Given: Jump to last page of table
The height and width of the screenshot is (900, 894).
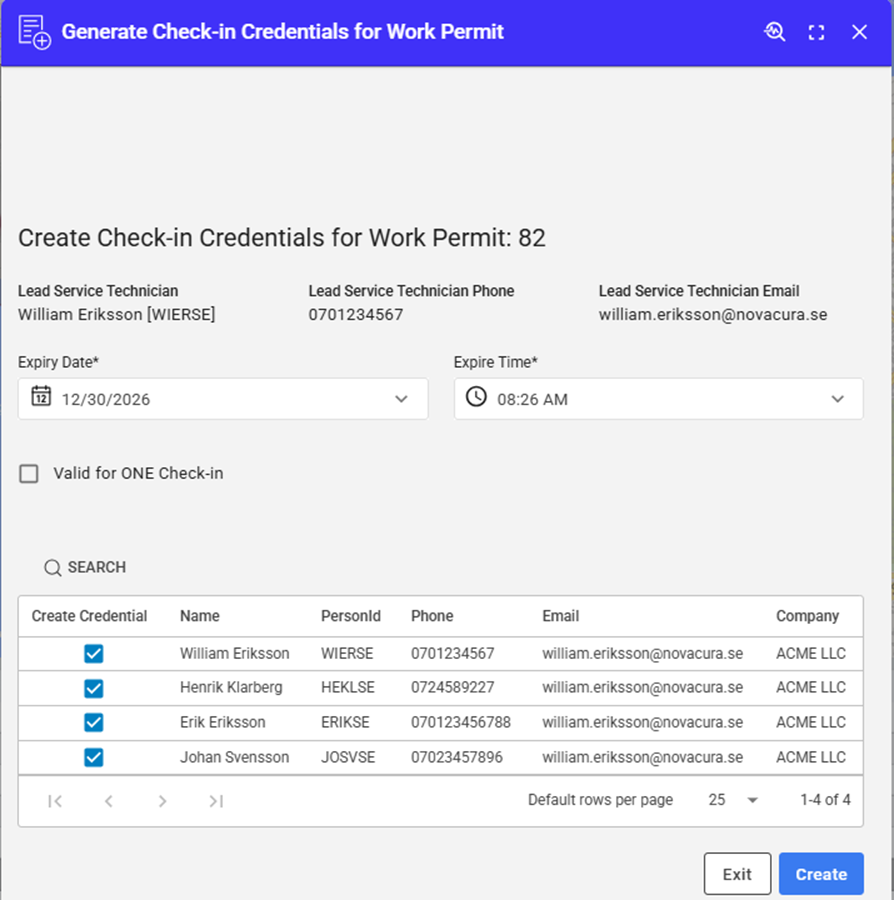Looking at the screenshot, I should [216, 800].
